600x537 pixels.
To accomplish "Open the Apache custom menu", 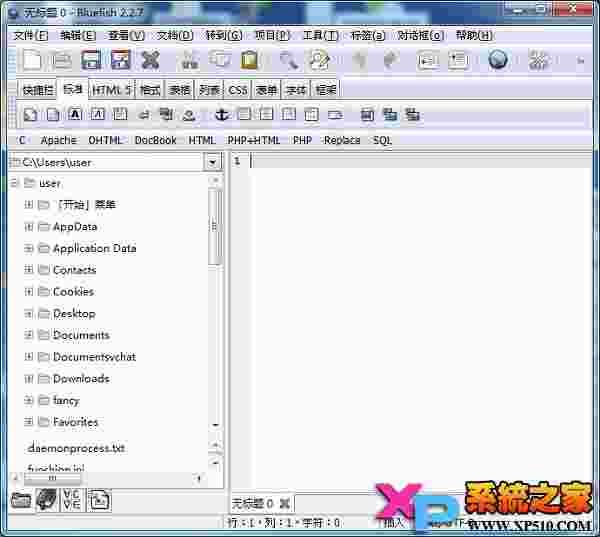I will pyautogui.click(x=59, y=140).
